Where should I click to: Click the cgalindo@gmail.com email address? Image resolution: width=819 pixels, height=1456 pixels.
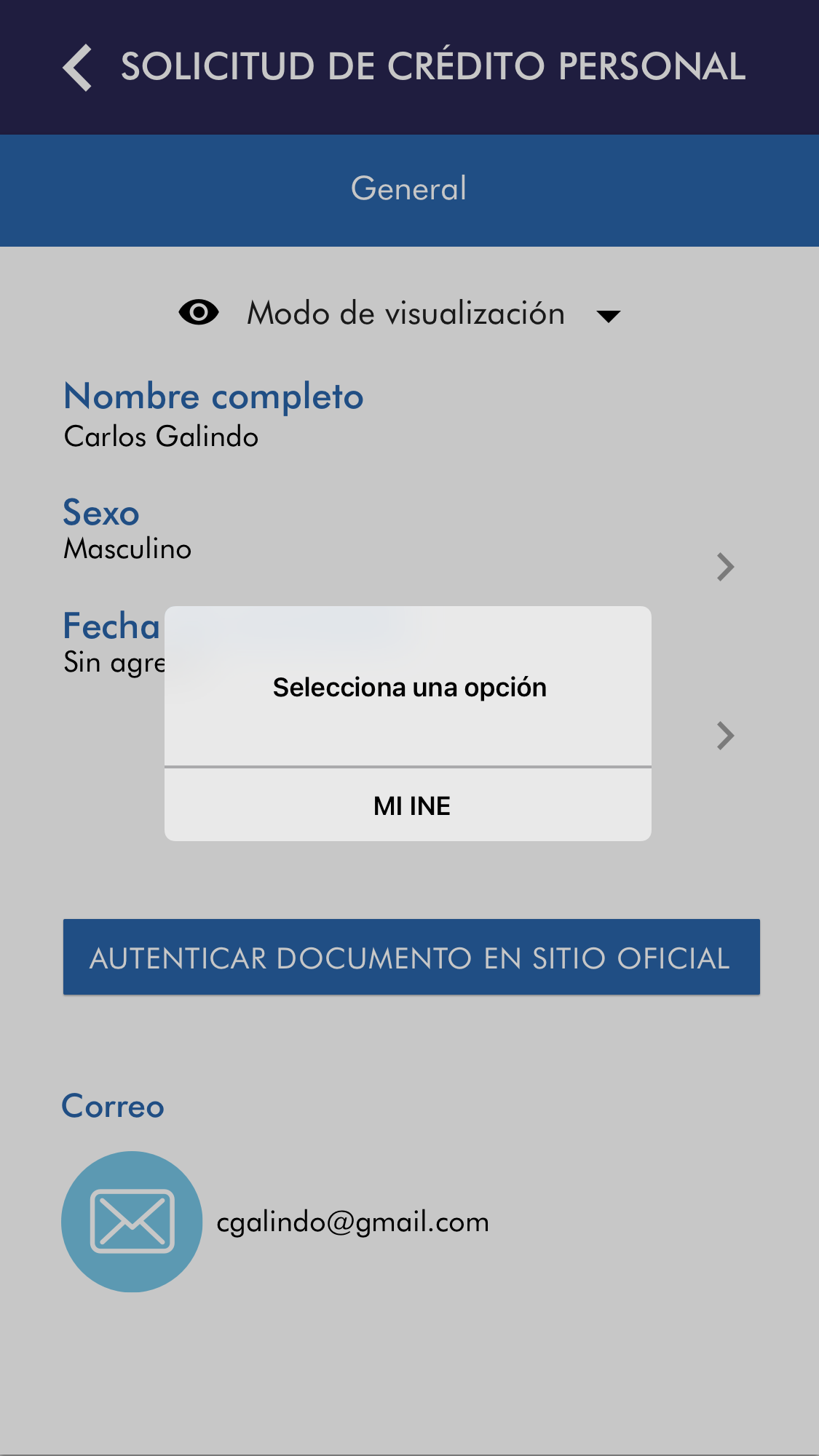coord(352,1222)
